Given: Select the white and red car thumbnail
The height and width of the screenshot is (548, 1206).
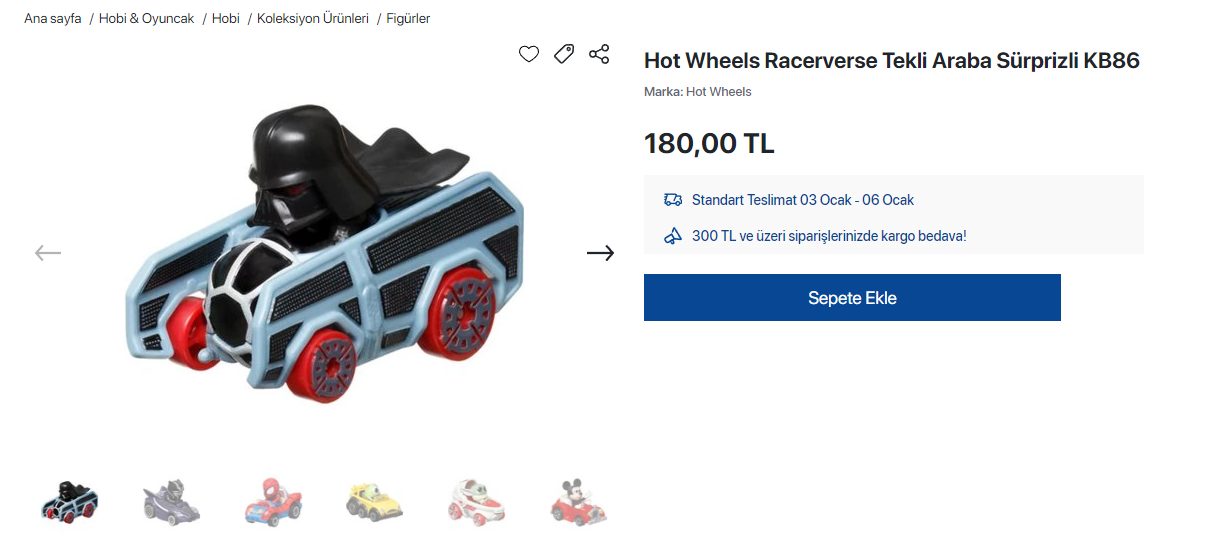Looking at the screenshot, I should click(x=477, y=501).
